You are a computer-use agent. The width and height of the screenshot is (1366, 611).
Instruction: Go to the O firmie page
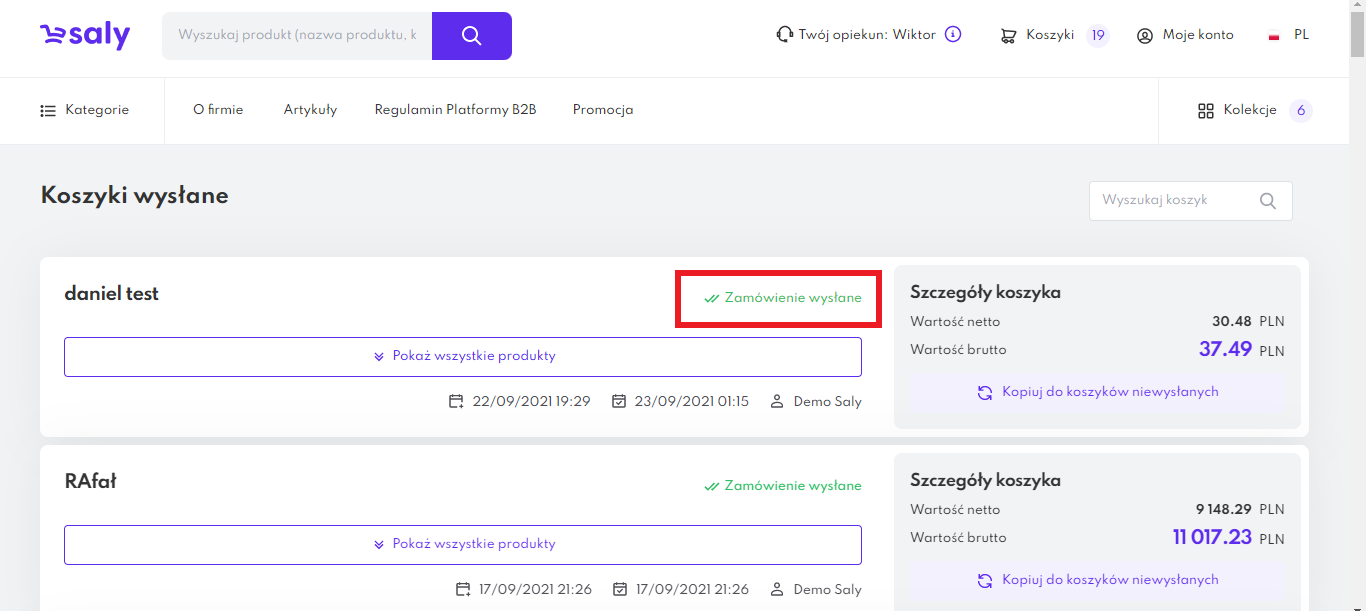coord(218,110)
